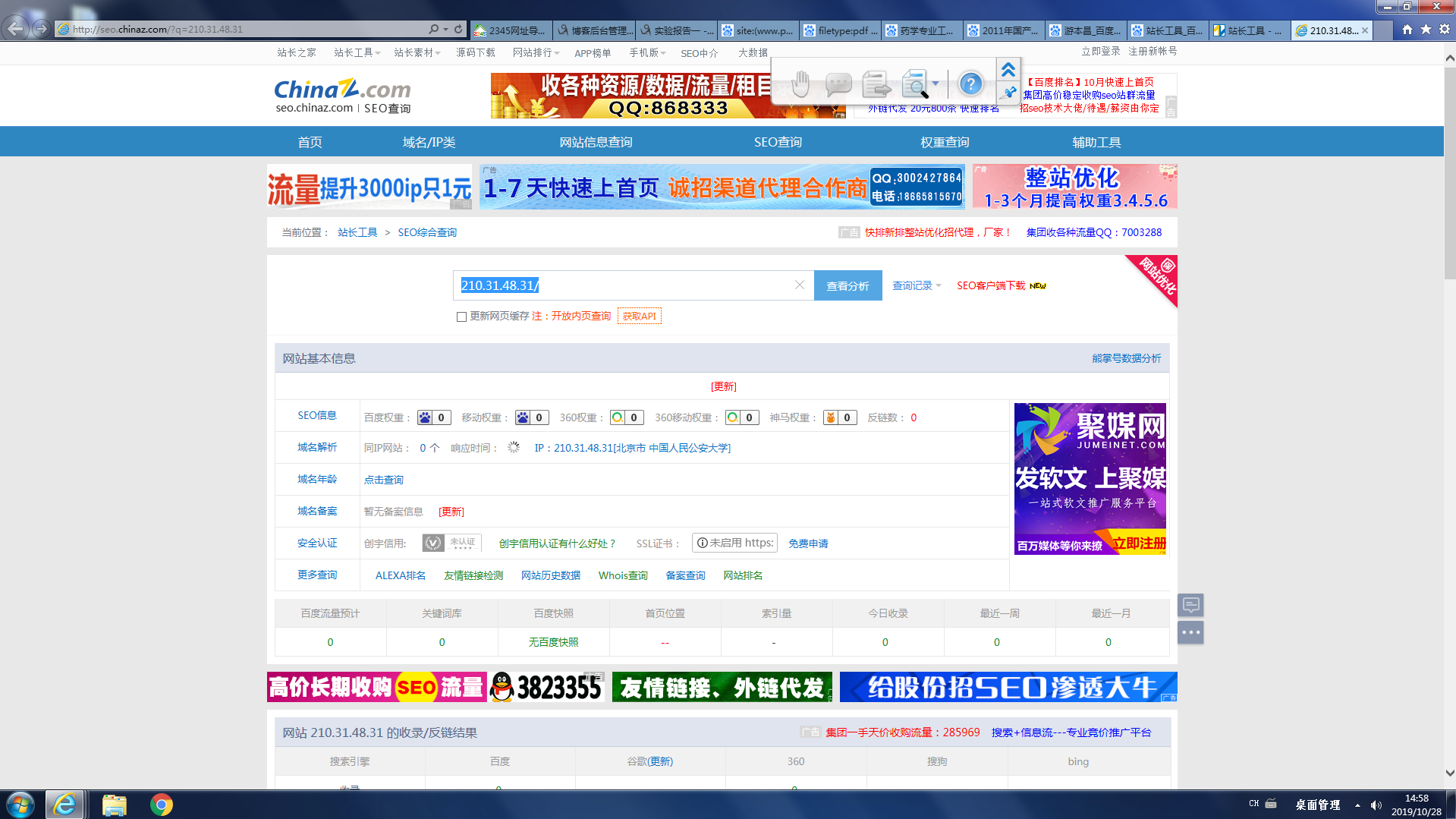Open Chrome from the taskbar
Screen dimensions: 1456x819
161,805
